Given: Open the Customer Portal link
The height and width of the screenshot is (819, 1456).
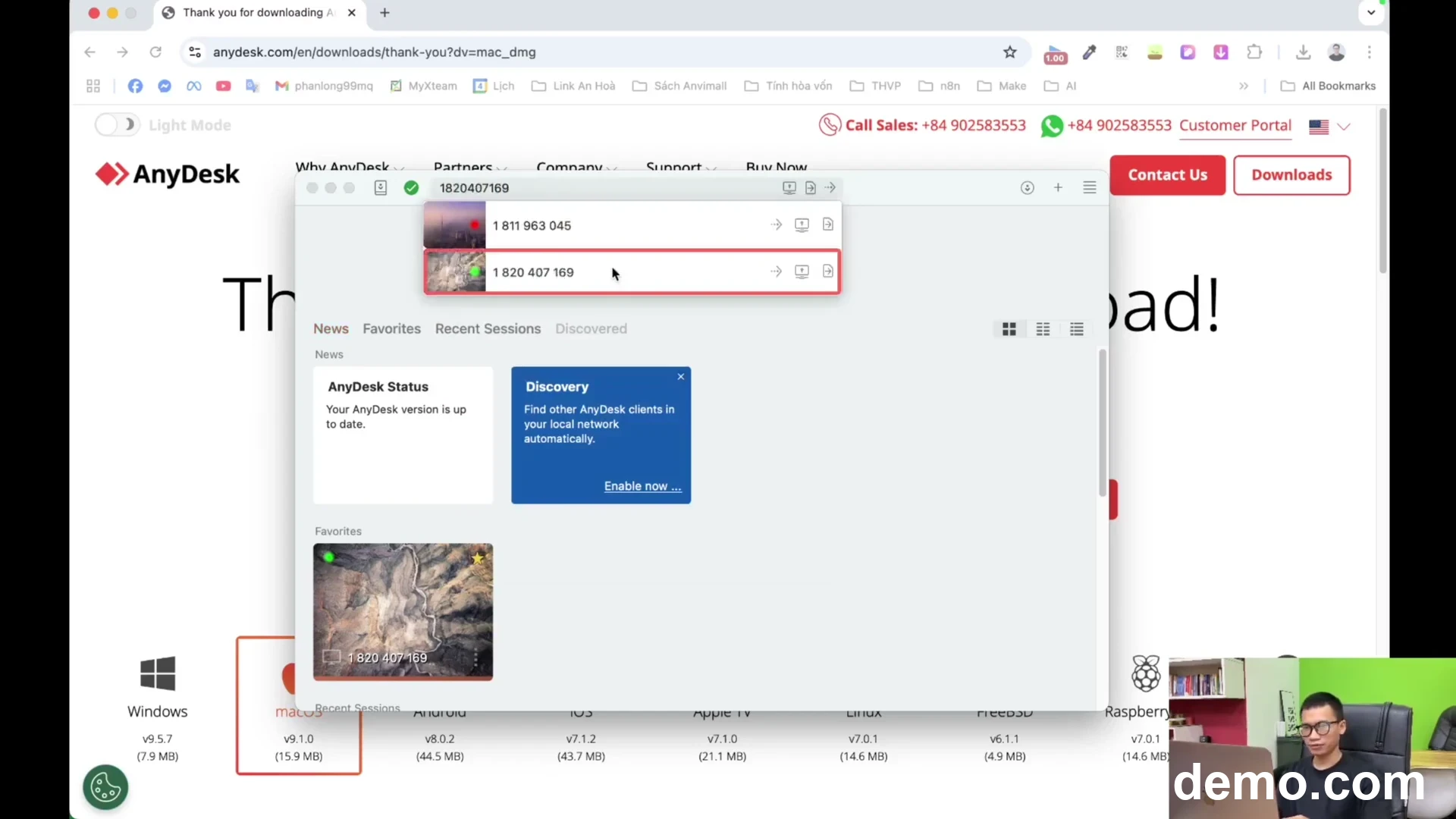Looking at the screenshot, I should pyautogui.click(x=1235, y=126).
